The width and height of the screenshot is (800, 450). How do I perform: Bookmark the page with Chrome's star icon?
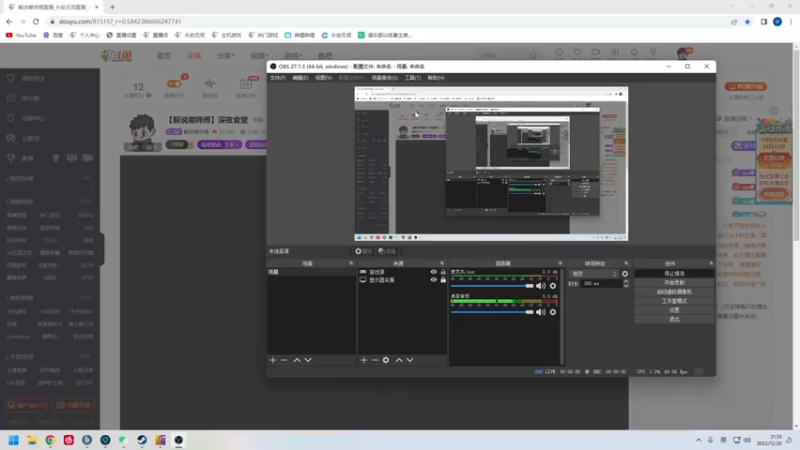tap(747, 21)
